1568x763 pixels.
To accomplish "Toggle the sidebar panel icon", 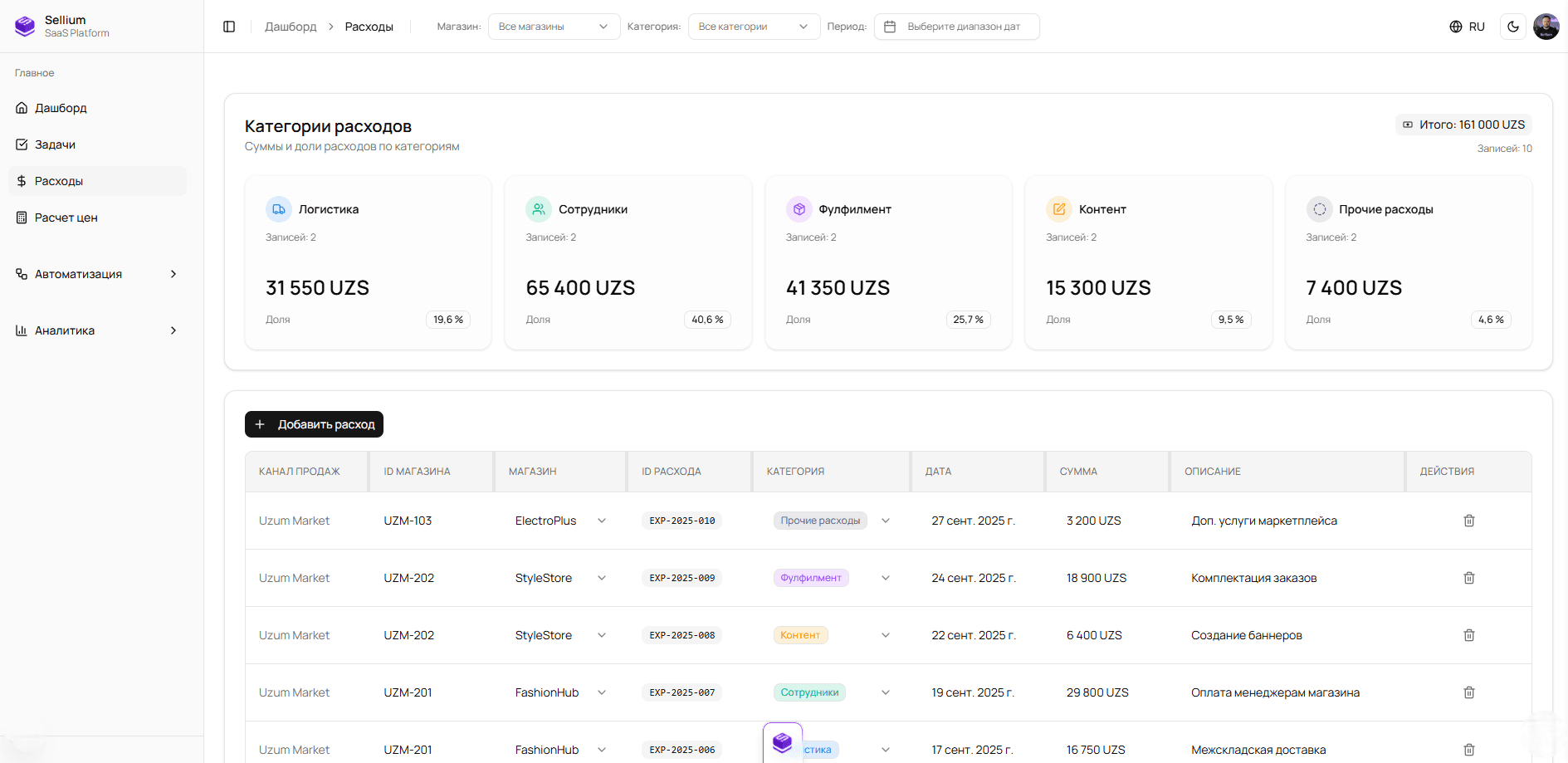I will 229,27.
